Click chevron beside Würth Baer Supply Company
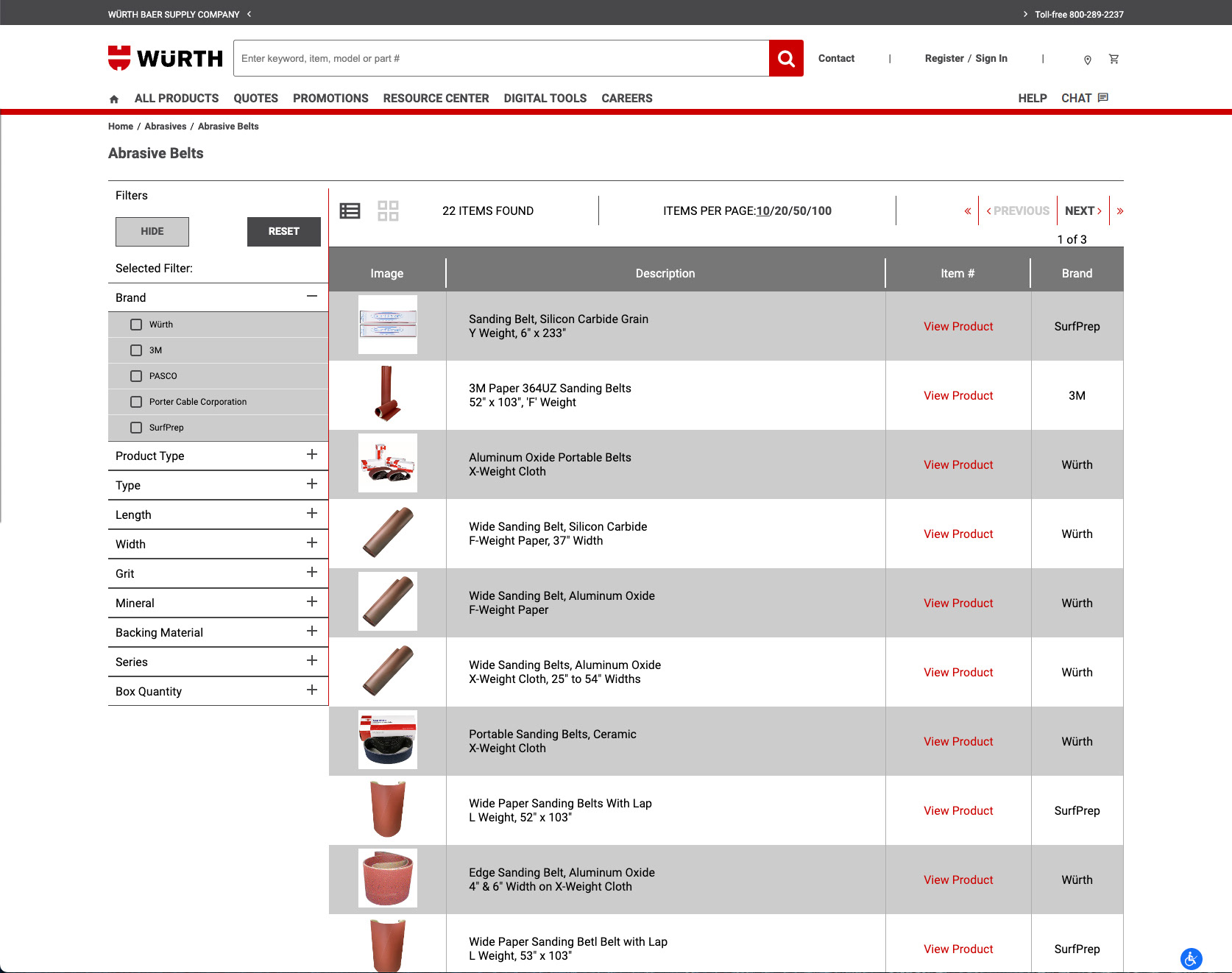This screenshot has width=1232, height=973. tap(249, 14)
